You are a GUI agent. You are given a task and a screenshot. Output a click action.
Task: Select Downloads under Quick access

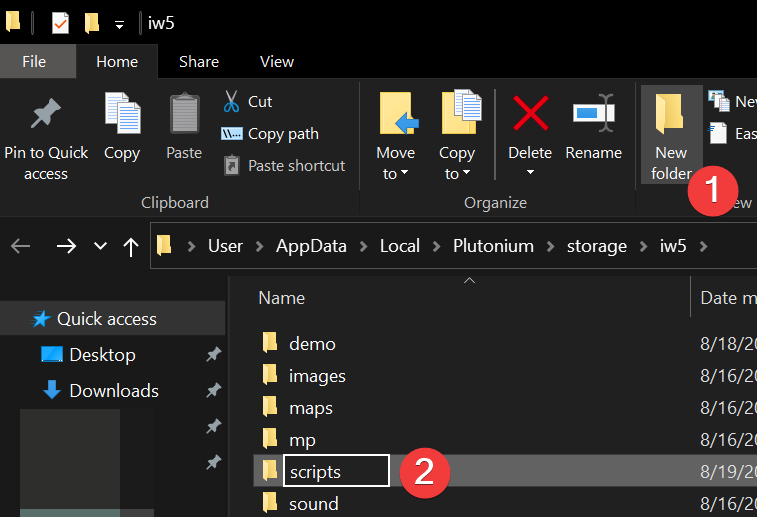coord(114,391)
